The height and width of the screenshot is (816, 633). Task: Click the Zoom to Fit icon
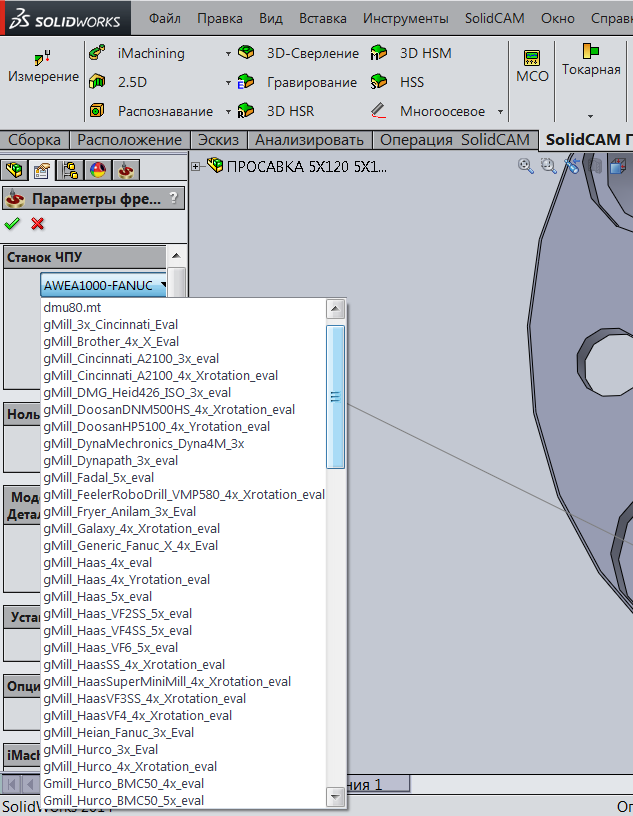(x=526, y=167)
